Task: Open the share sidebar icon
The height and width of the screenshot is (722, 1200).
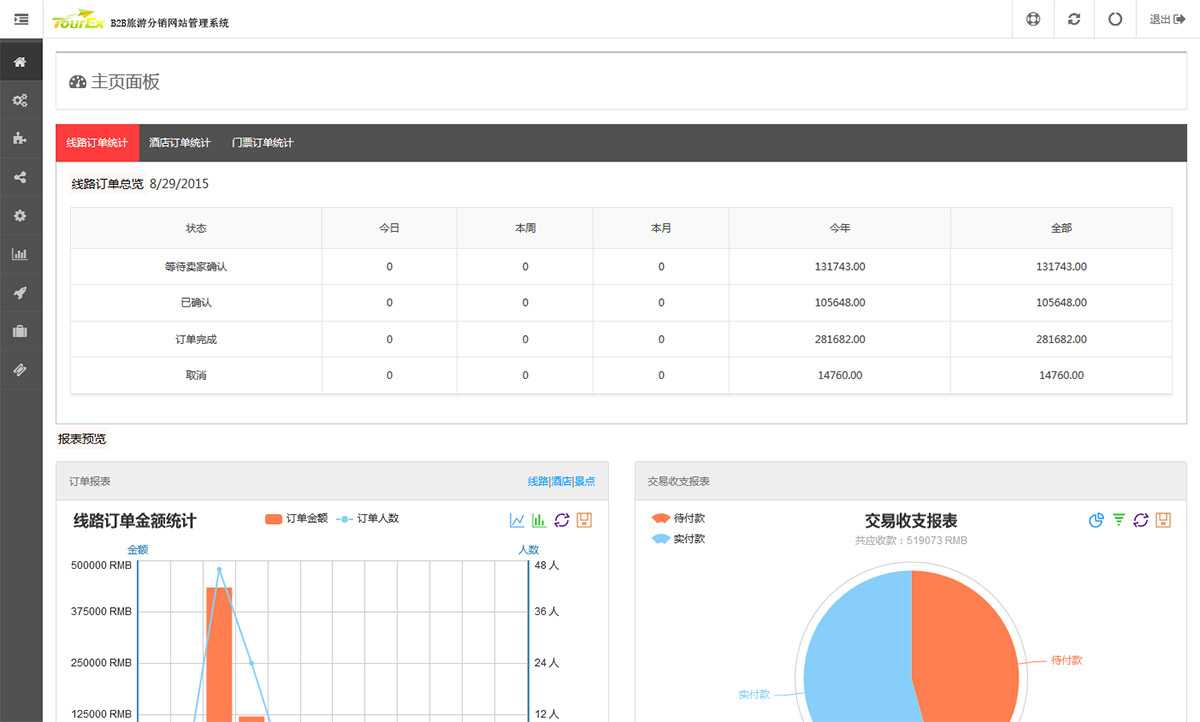Action: (x=20, y=177)
